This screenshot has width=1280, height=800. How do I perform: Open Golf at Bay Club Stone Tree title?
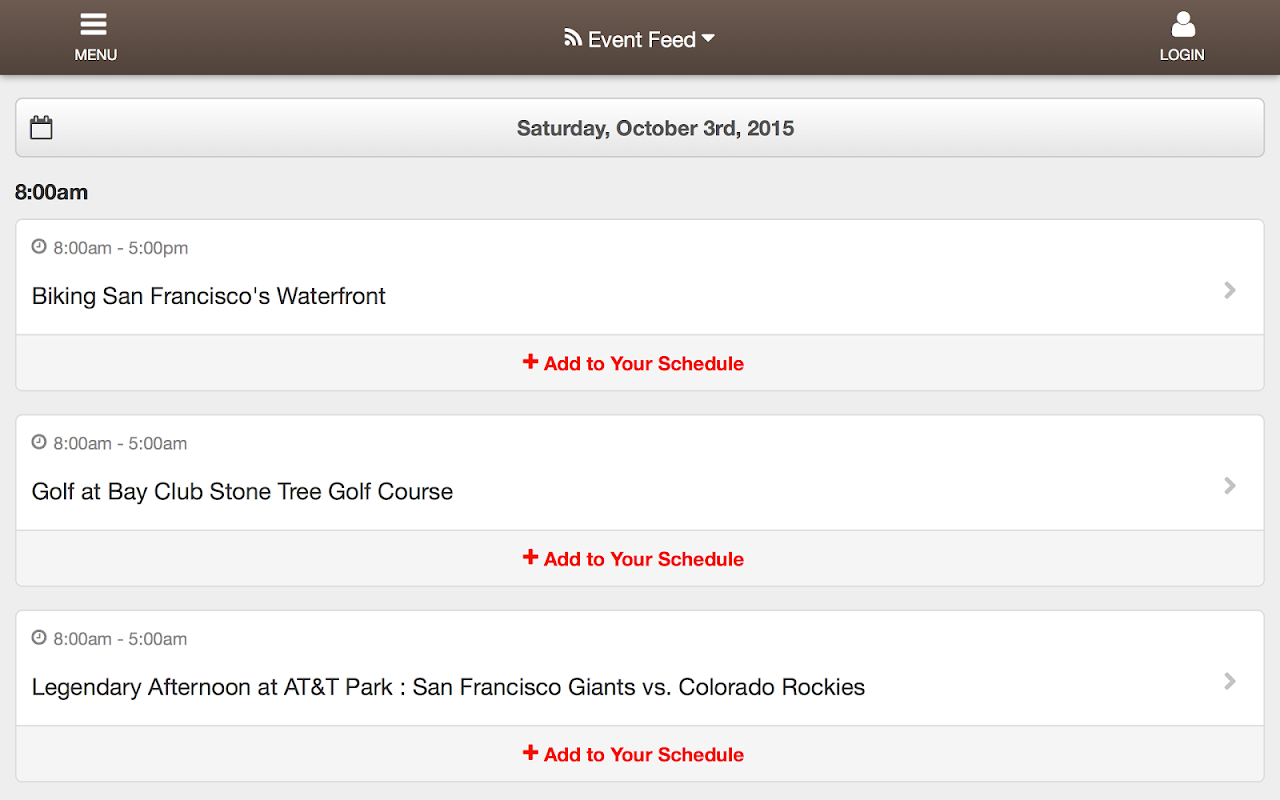click(242, 492)
